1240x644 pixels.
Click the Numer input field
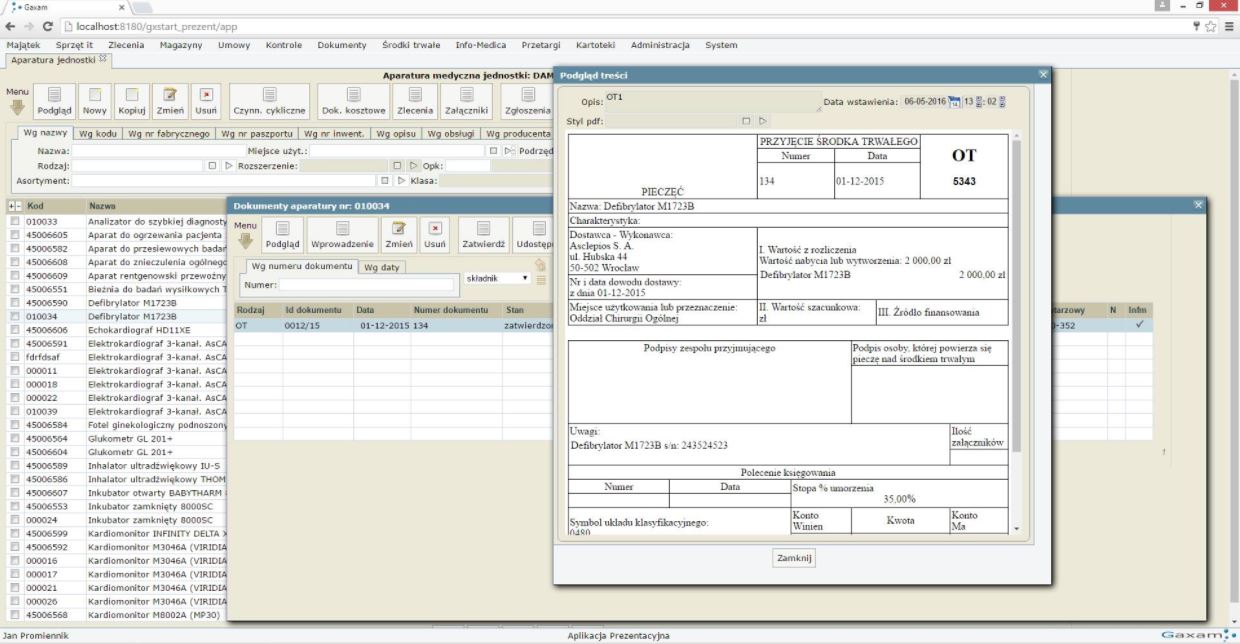367,285
